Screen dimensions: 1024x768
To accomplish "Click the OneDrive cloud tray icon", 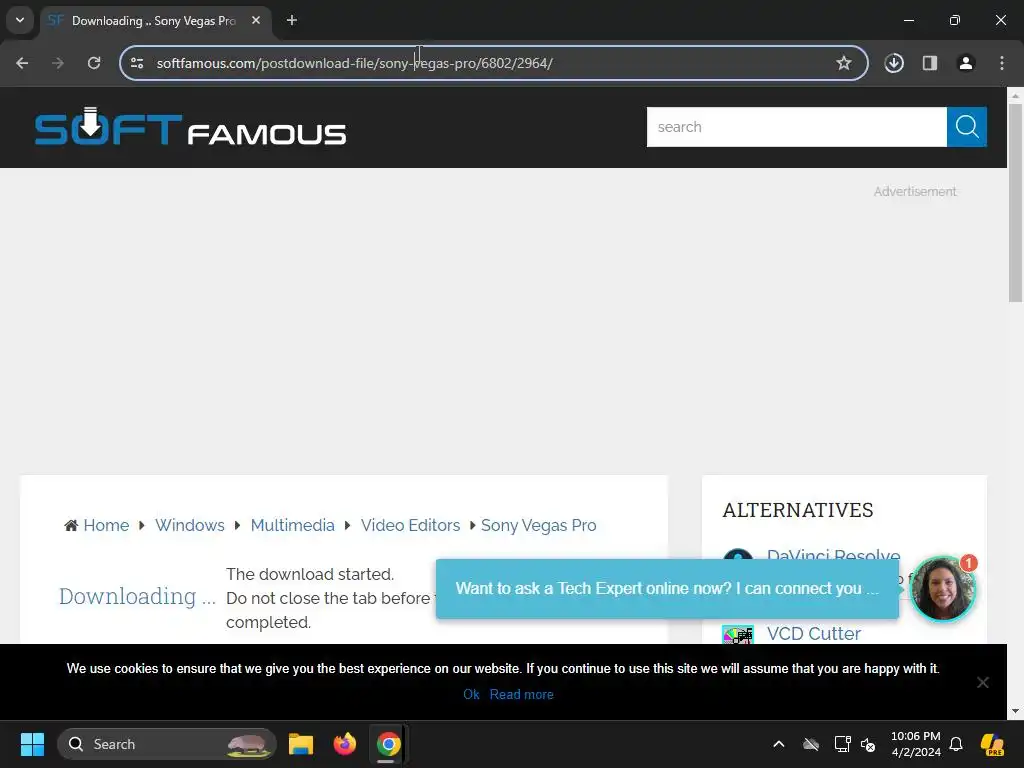I will tap(810, 744).
